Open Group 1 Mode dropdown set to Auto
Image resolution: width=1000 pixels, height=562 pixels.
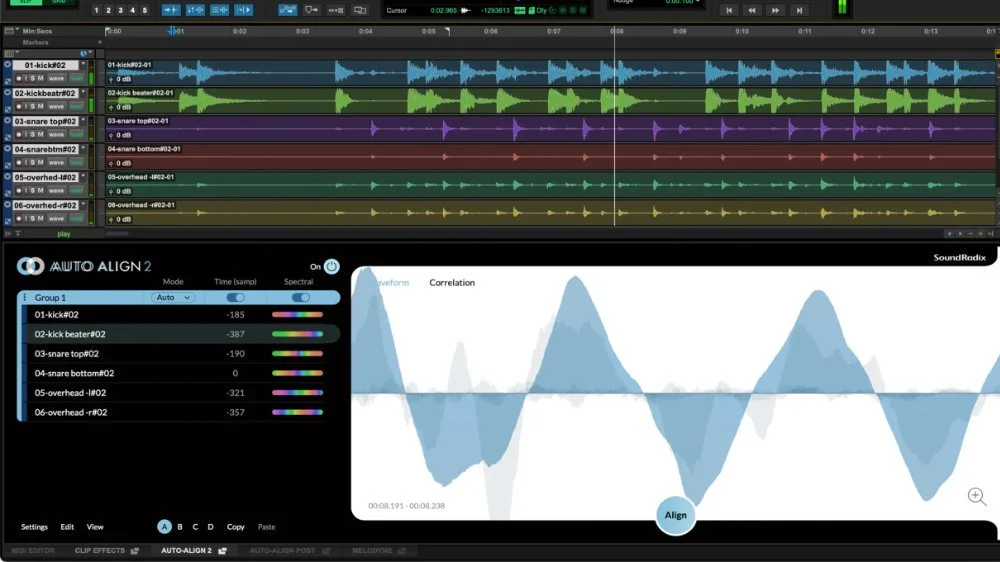click(173, 297)
